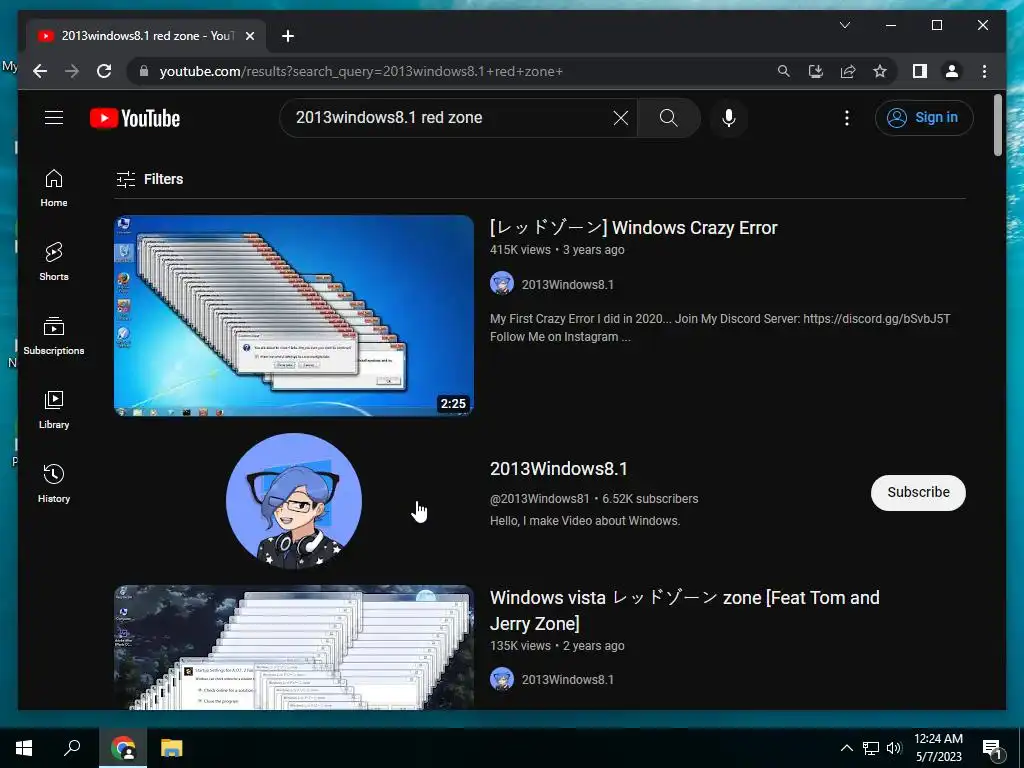Click the Sign in button

pyautogui.click(x=923, y=118)
